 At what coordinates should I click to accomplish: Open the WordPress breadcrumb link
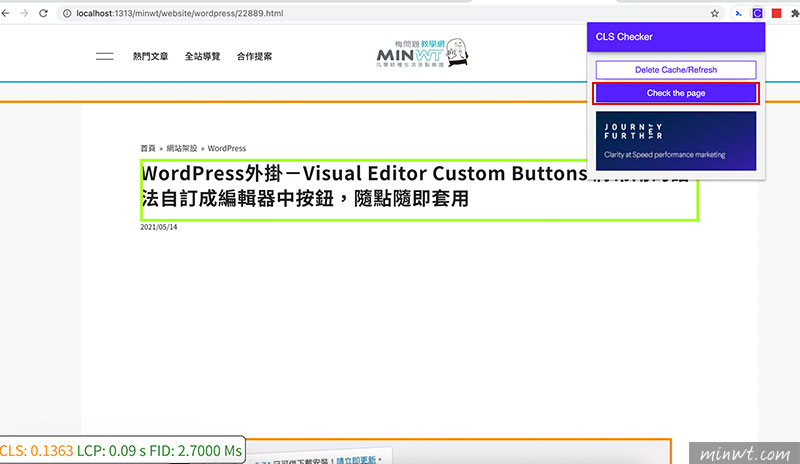227,148
